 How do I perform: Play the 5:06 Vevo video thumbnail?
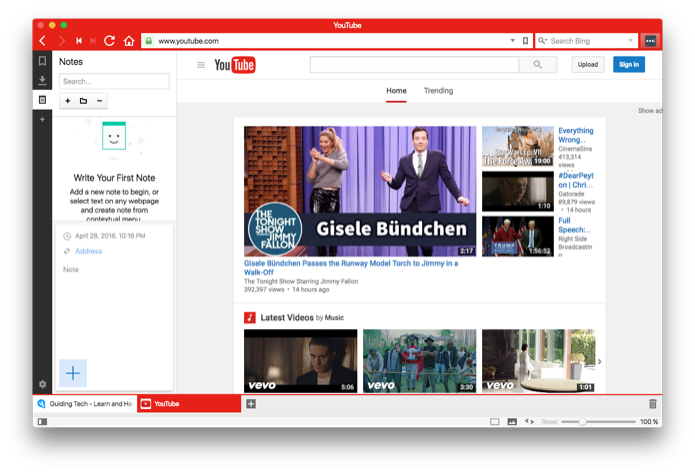coord(301,361)
